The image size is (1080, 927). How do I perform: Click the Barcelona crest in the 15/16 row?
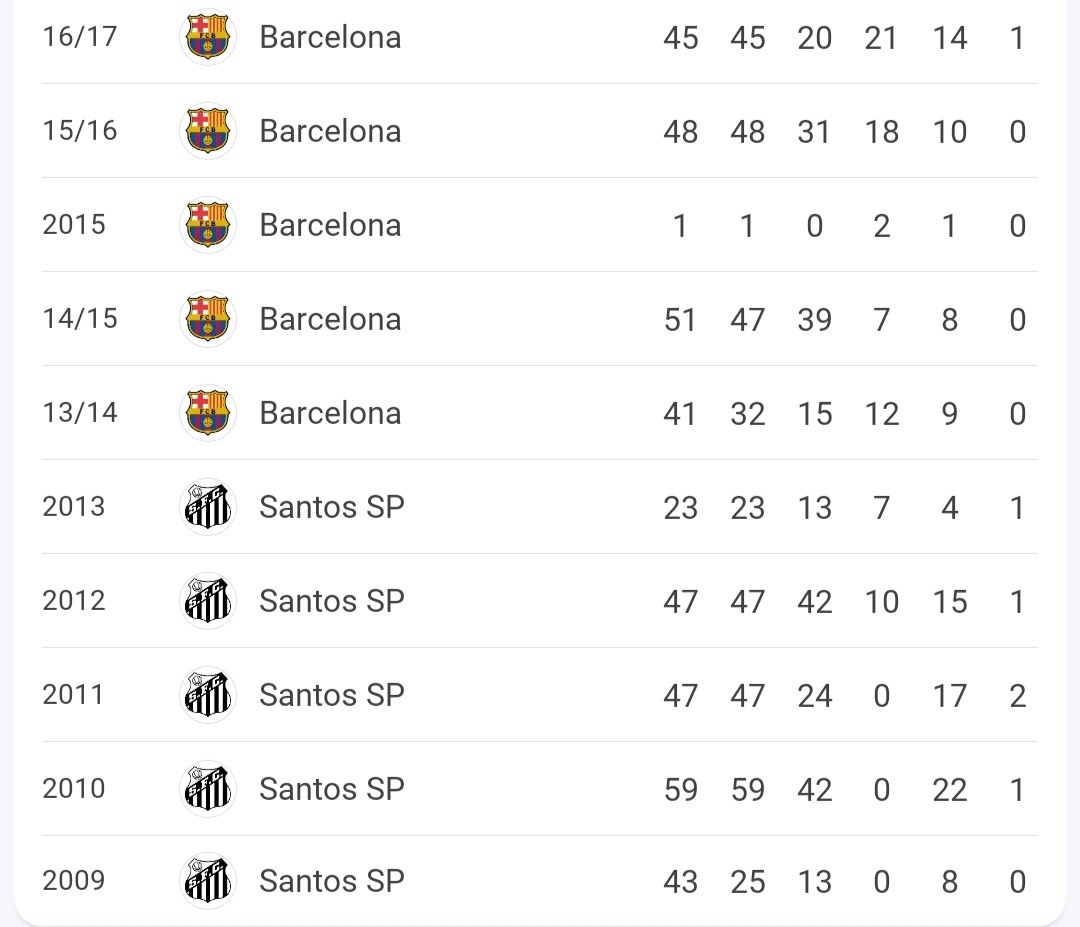(x=207, y=131)
